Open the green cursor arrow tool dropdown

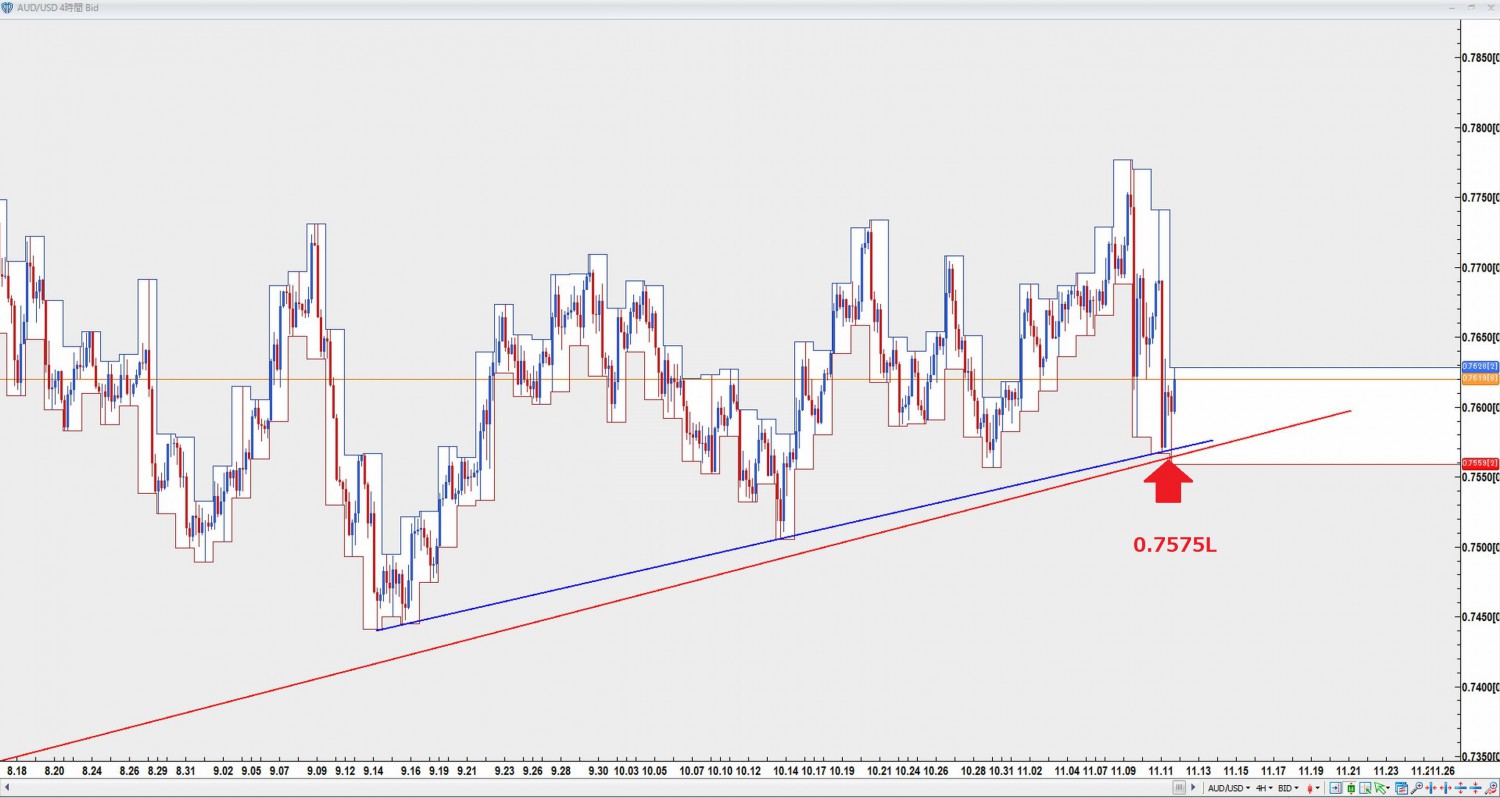pos(1381,788)
